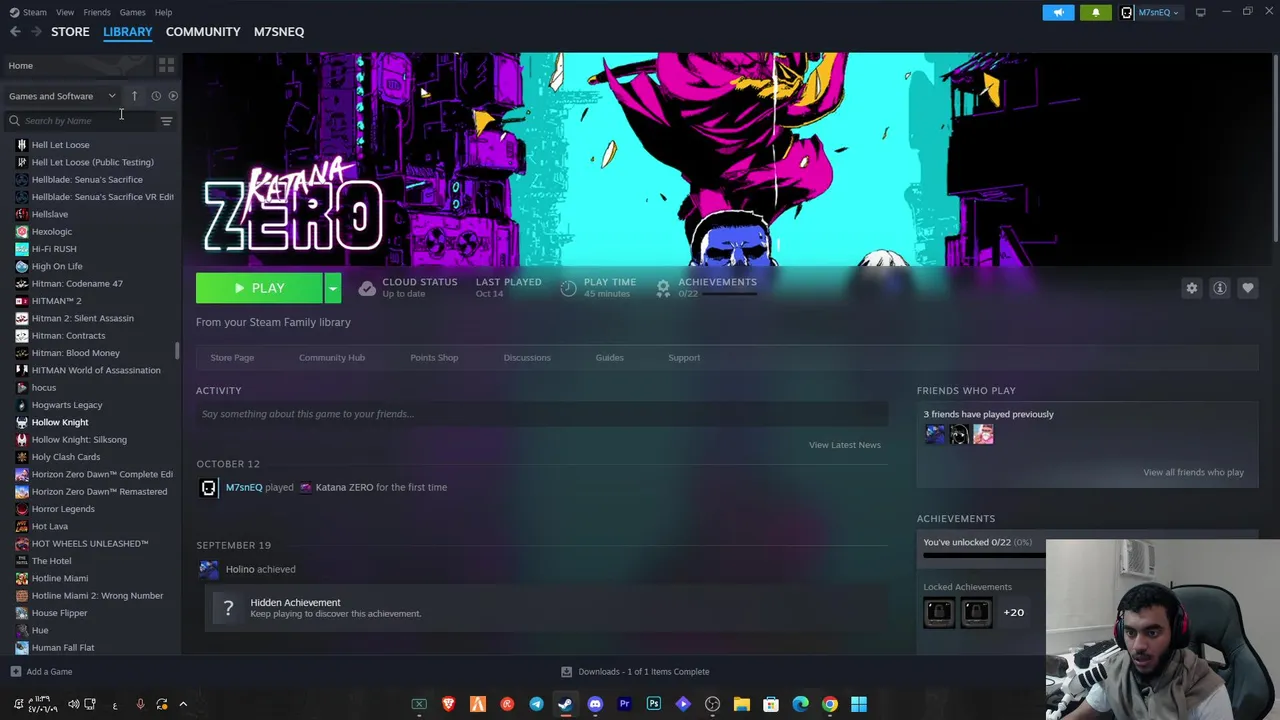Screen dimensions: 1280x720
Task: Open the Discussions link
Action: click(x=527, y=358)
